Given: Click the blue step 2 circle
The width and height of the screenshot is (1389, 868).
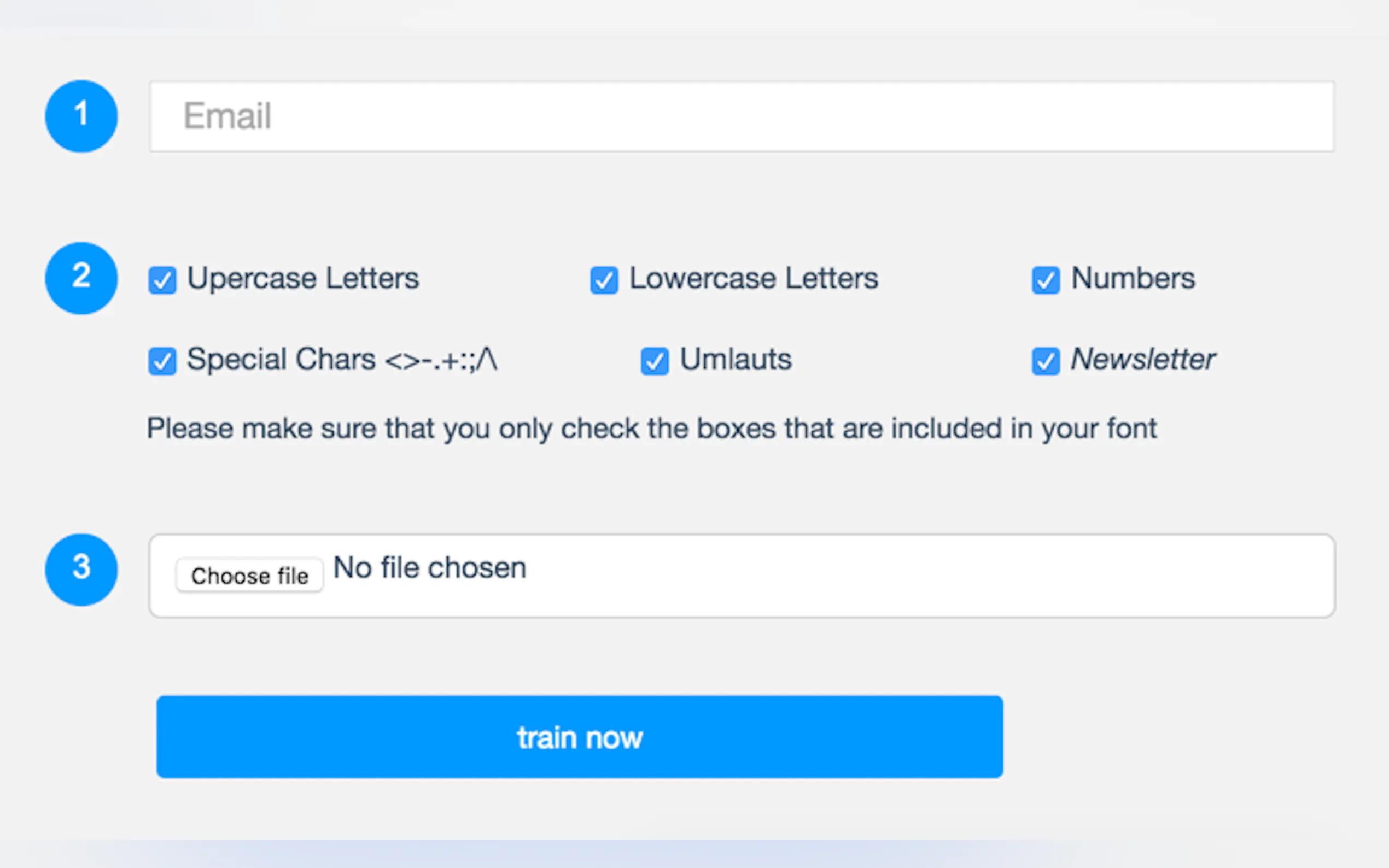Looking at the screenshot, I should click(x=81, y=278).
